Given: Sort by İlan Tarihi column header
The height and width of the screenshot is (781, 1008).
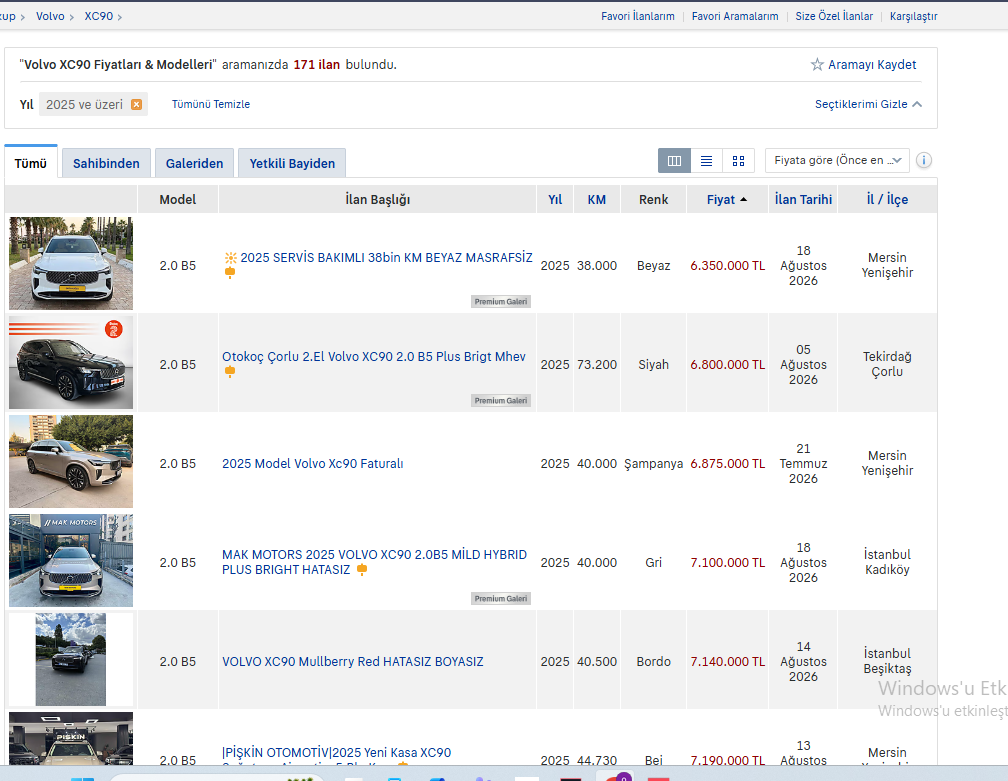Looking at the screenshot, I should 803,199.
